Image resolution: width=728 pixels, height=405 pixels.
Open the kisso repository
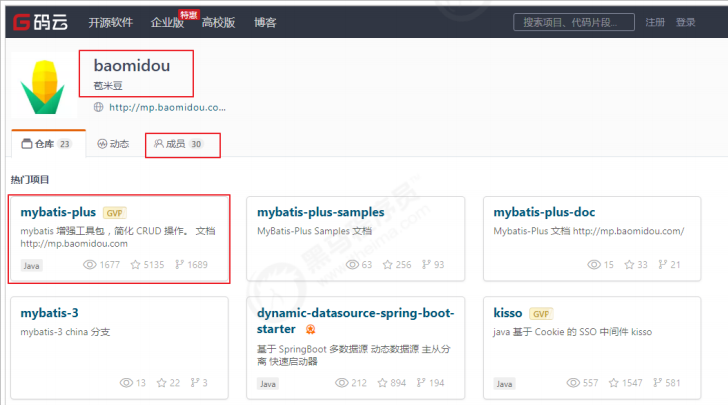pyautogui.click(x=507, y=313)
